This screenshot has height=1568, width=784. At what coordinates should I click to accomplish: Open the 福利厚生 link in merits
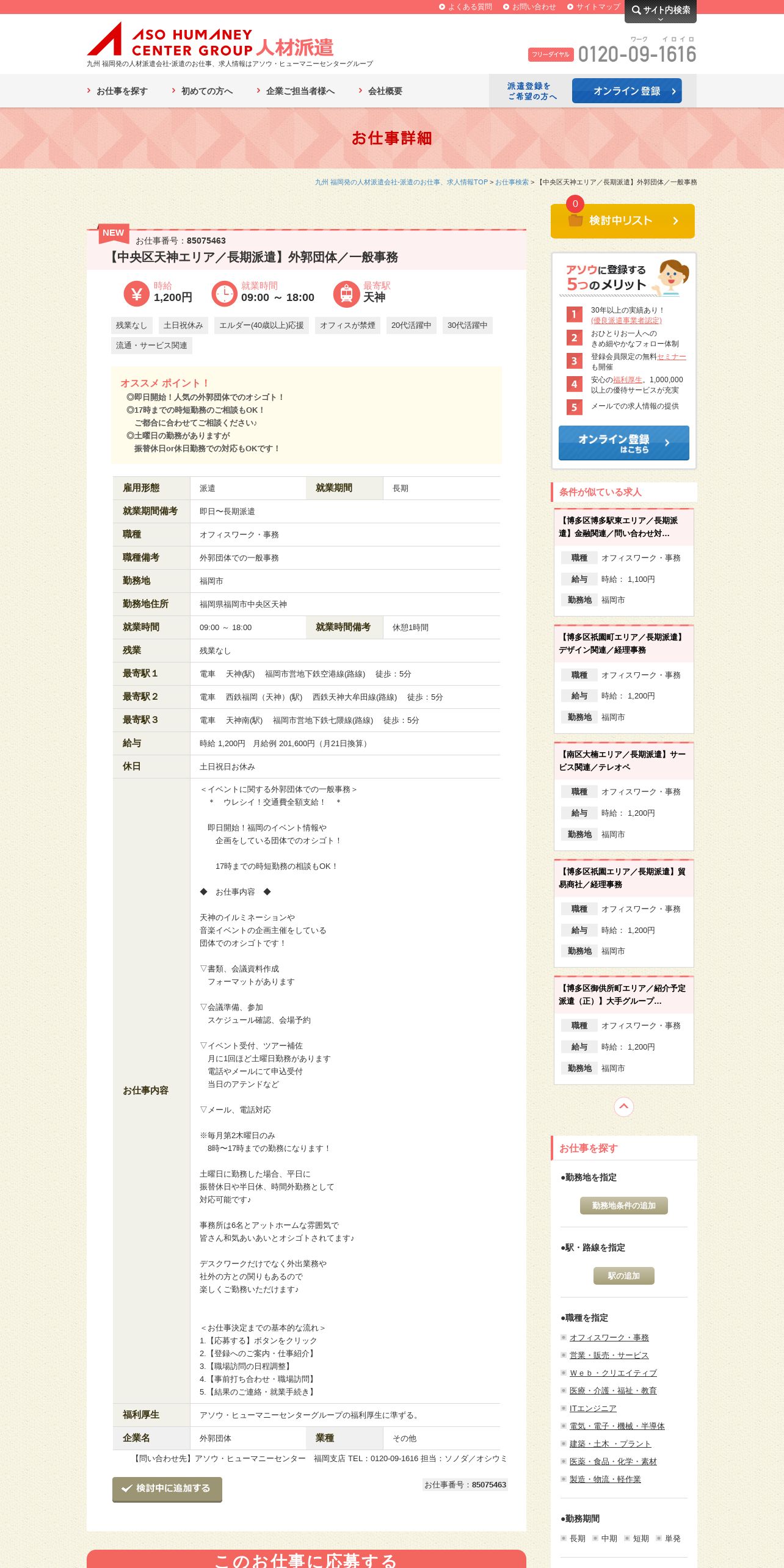click(x=628, y=380)
